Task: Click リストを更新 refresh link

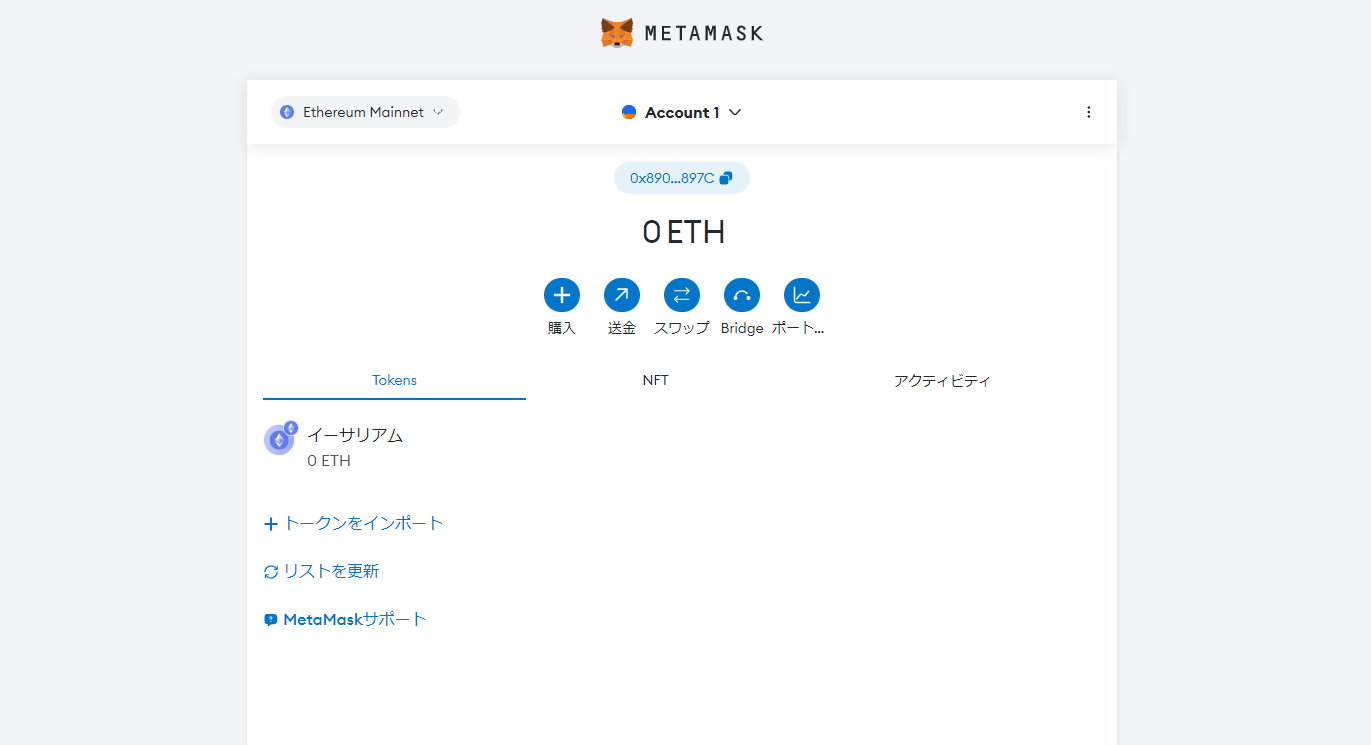Action: (322, 571)
